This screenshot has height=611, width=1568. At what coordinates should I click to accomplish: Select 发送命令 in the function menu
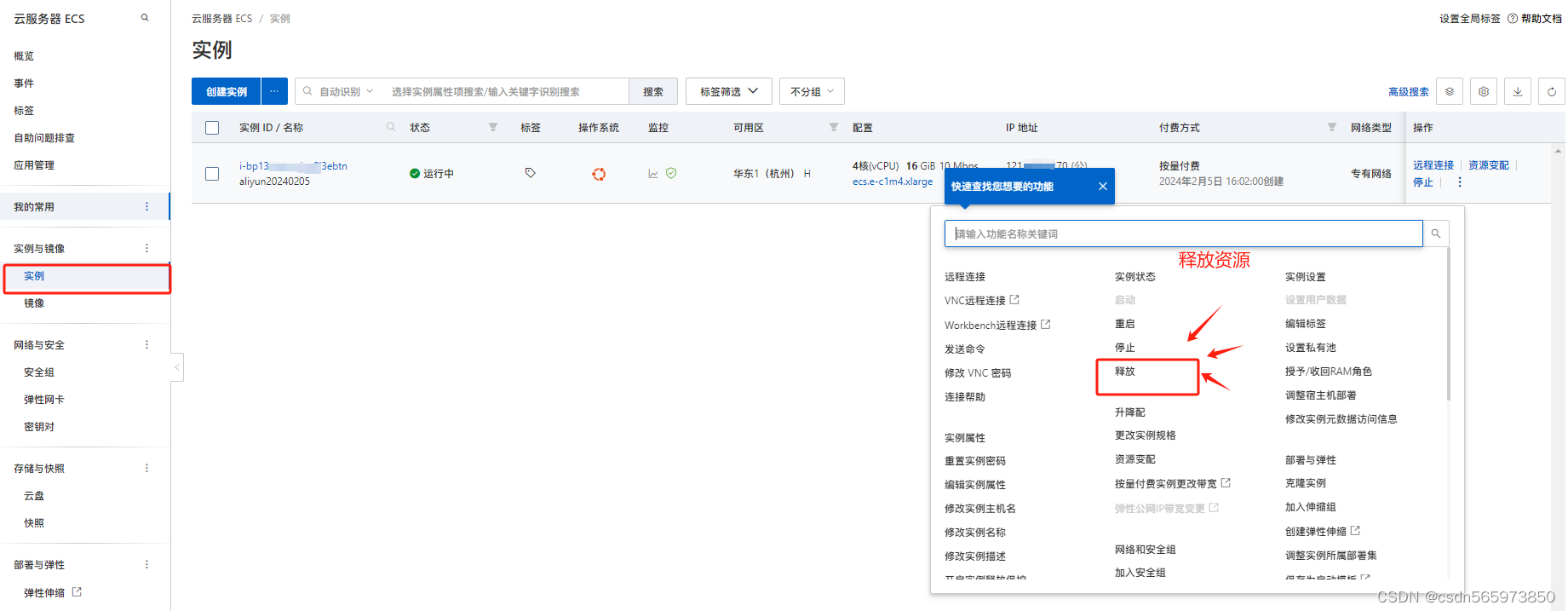coord(965,349)
